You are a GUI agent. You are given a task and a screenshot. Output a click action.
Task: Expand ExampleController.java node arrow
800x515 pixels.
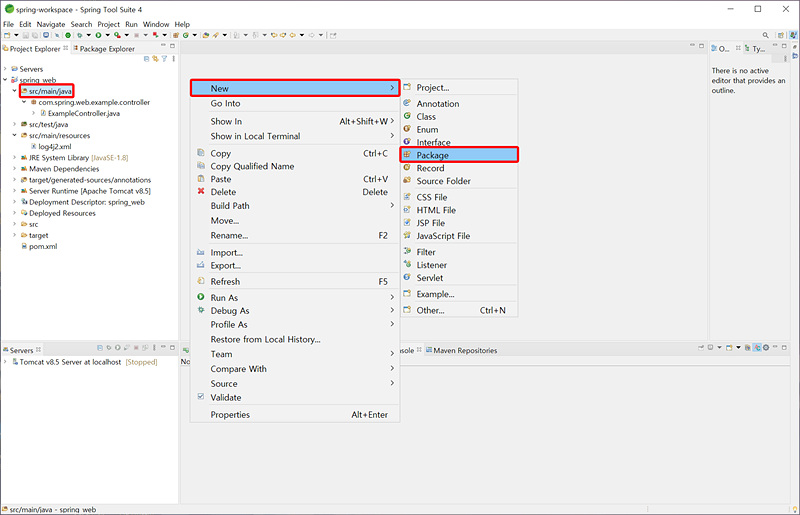34,113
